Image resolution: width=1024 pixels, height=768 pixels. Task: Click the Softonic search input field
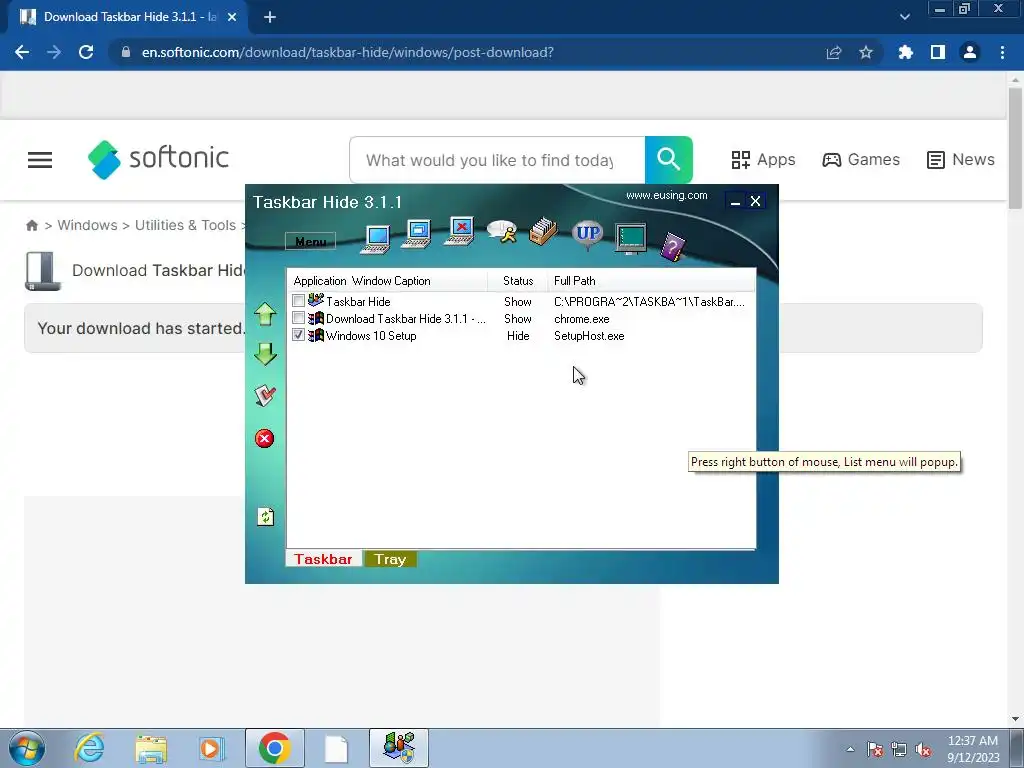pyautogui.click(x=497, y=160)
